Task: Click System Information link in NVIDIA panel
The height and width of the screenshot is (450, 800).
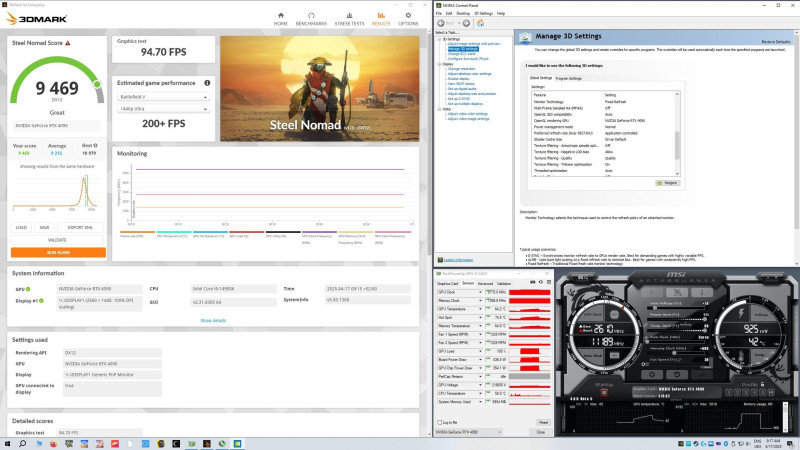Action: click(458, 260)
